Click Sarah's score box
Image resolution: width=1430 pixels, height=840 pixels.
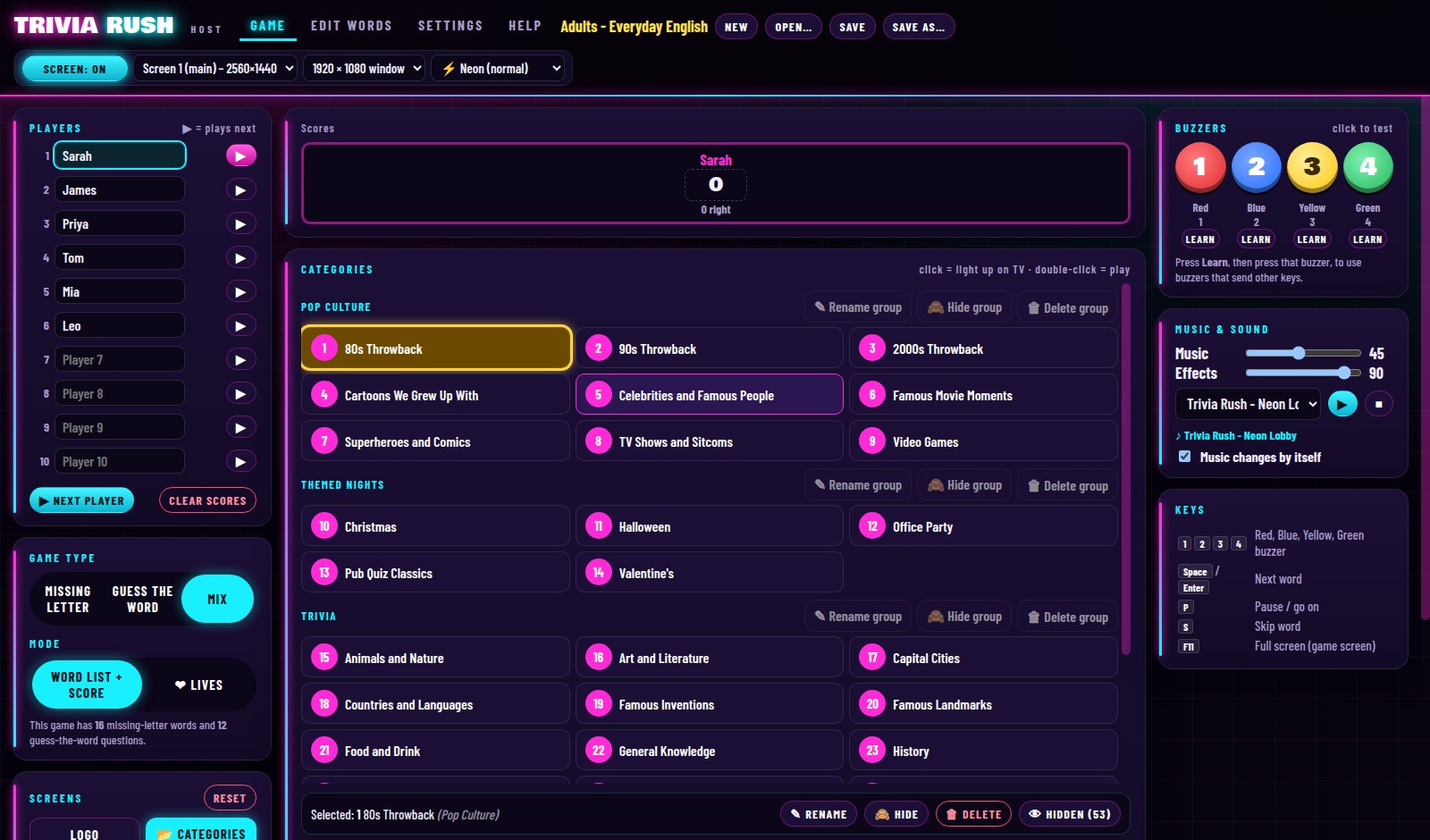tap(715, 185)
